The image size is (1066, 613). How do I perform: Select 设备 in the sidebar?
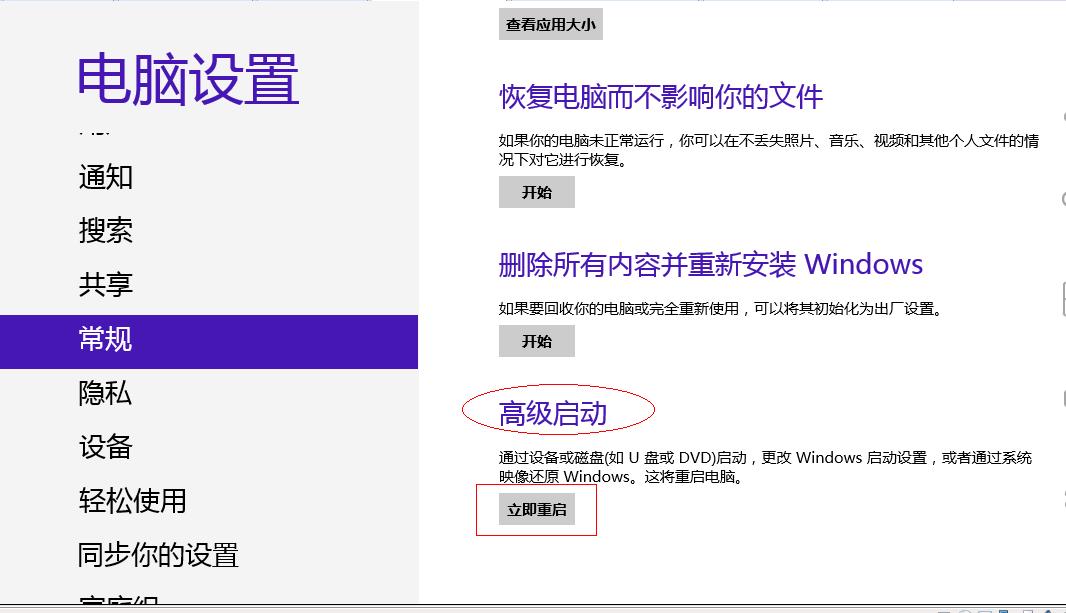click(105, 448)
